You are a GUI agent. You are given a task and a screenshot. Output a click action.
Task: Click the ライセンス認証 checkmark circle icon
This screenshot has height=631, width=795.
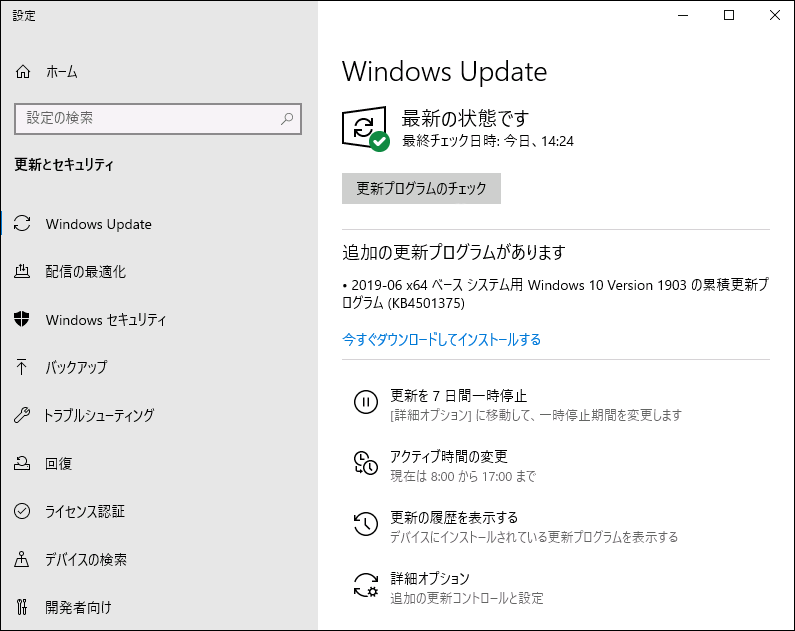pyautogui.click(x=22, y=511)
